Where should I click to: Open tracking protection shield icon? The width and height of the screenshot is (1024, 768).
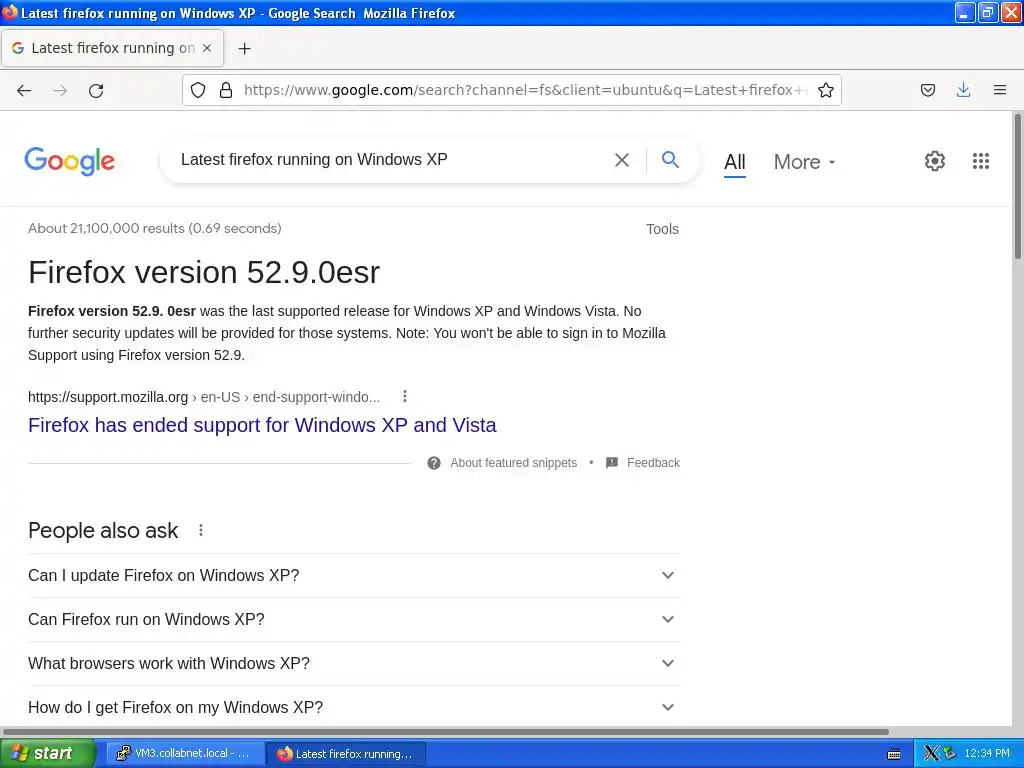[x=198, y=90]
